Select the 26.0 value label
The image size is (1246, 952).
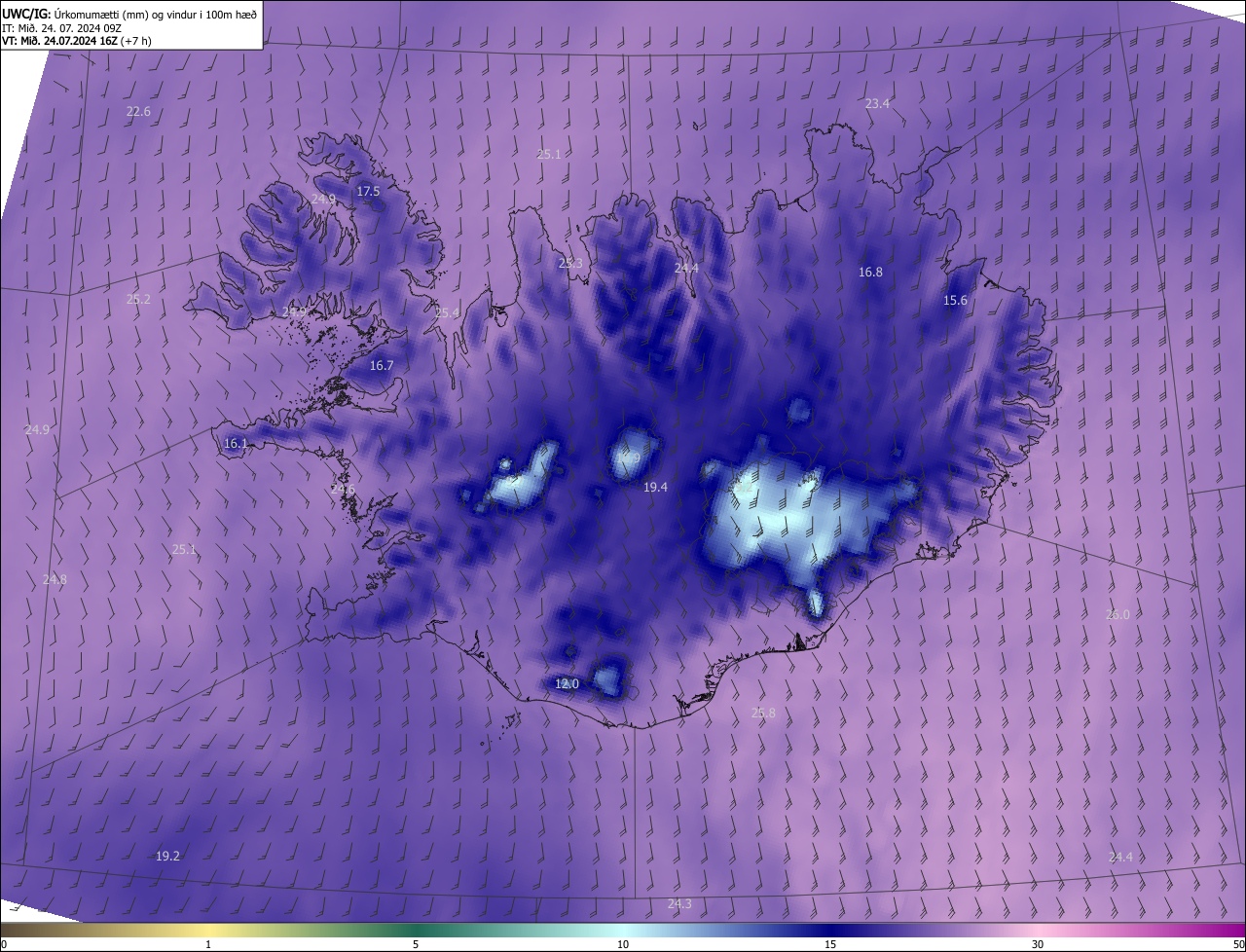[x=1118, y=615]
